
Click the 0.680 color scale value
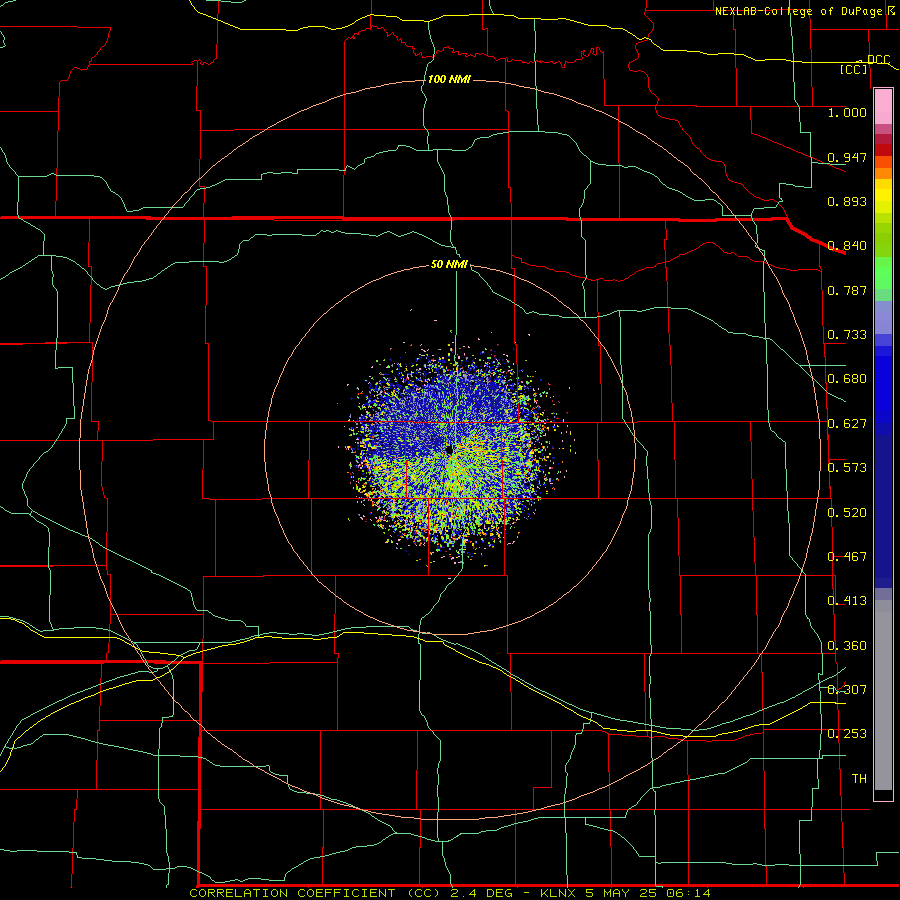tap(847, 379)
